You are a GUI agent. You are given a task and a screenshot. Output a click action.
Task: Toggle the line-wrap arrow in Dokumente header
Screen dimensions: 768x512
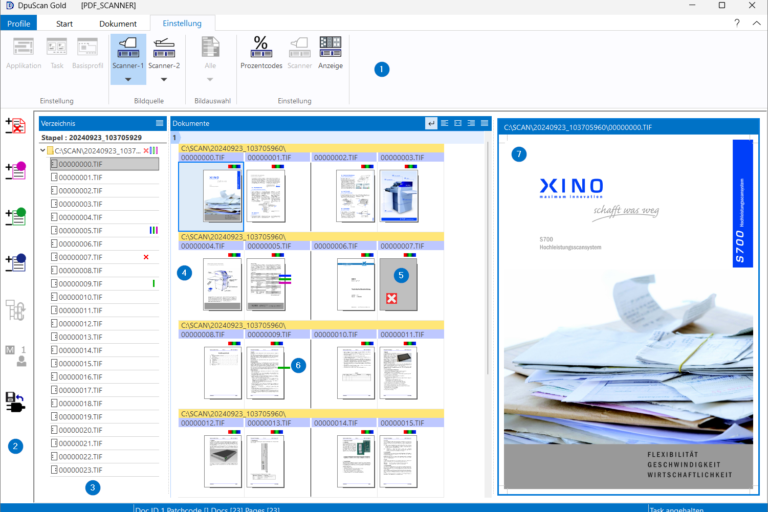click(431, 123)
